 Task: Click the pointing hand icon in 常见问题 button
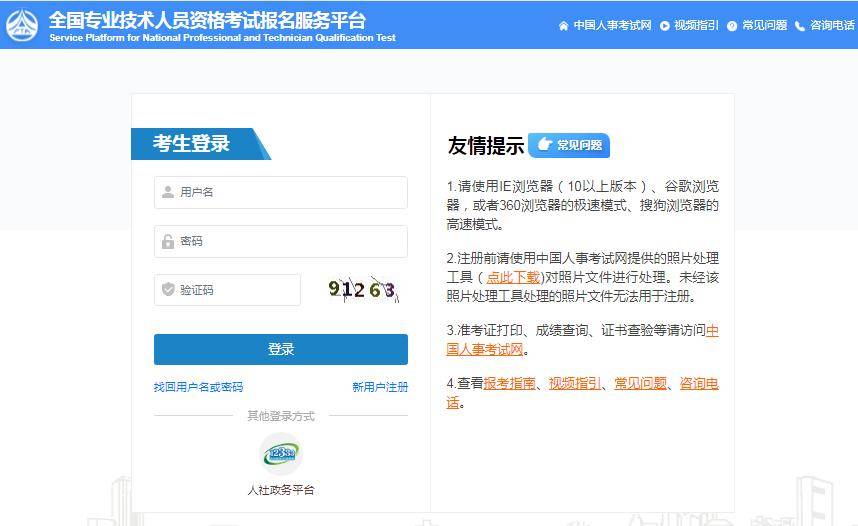click(544, 144)
